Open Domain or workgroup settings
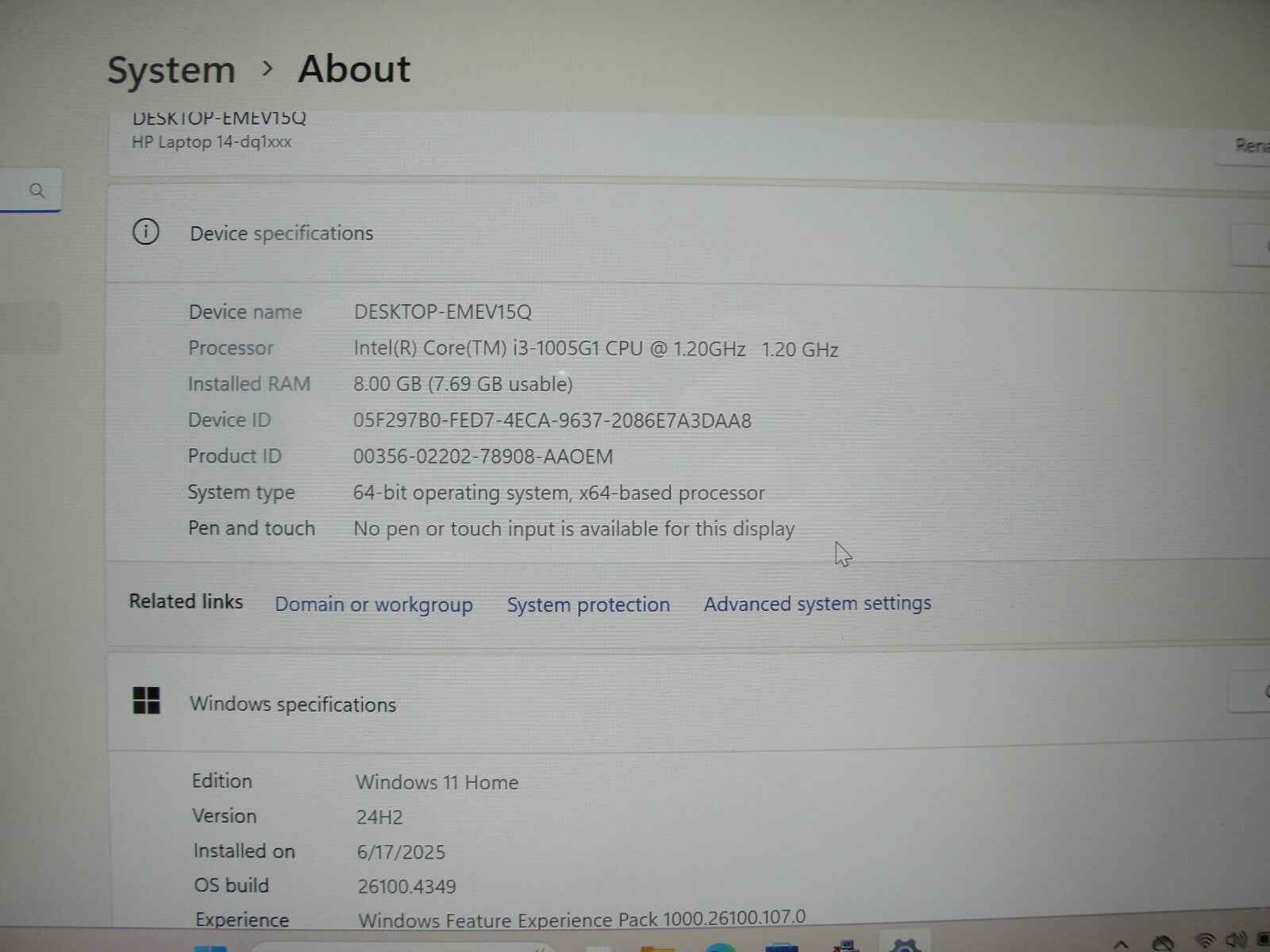1270x952 pixels. (x=373, y=605)
